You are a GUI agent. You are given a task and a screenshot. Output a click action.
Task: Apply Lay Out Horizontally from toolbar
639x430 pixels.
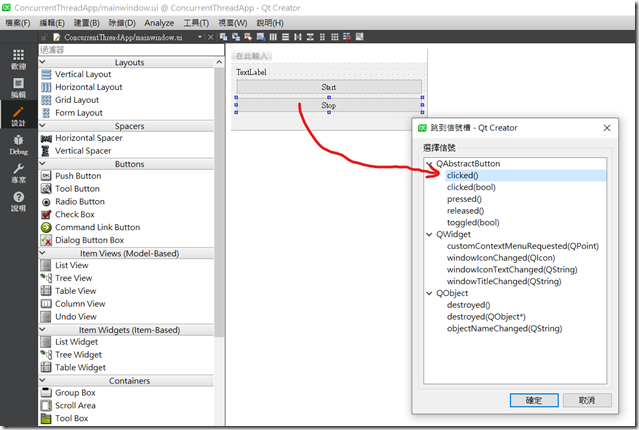(273, 37)
